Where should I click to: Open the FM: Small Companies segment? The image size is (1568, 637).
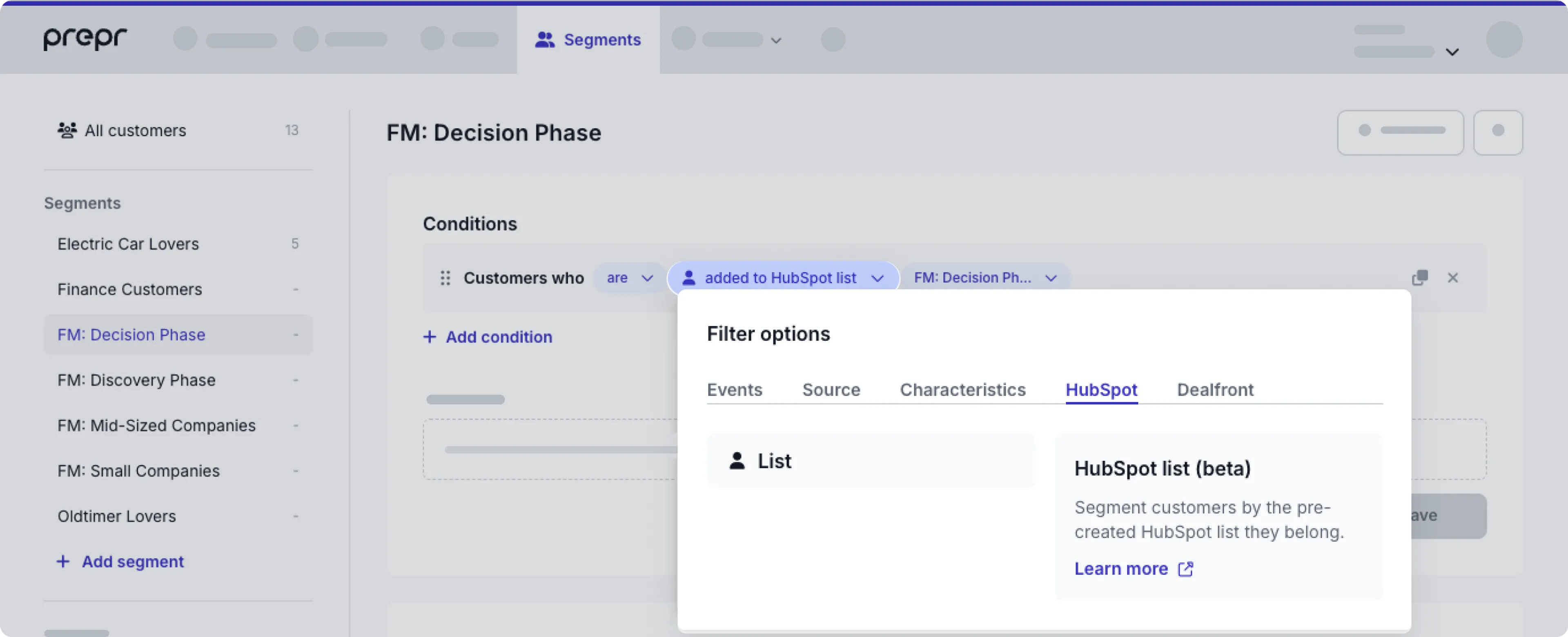tap(178, 471)
